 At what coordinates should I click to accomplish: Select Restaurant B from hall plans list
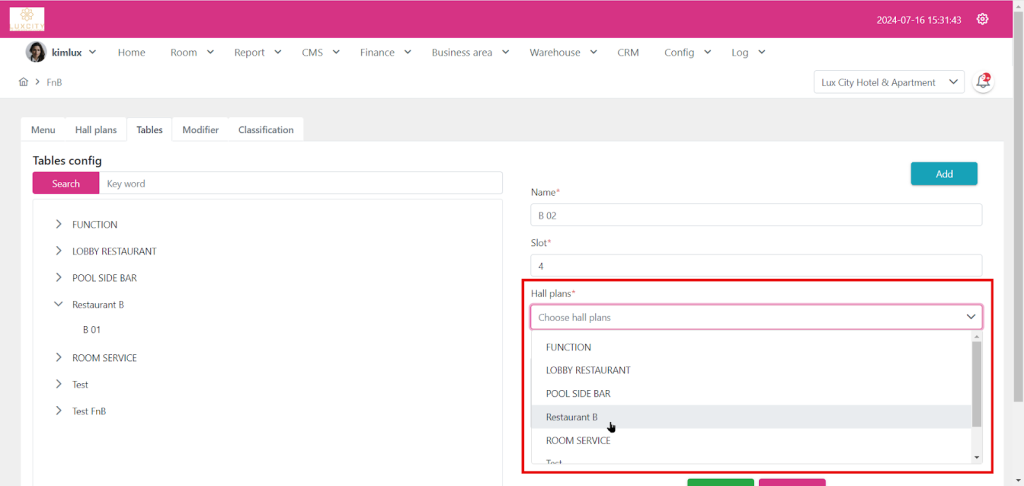tap(572, 417)
